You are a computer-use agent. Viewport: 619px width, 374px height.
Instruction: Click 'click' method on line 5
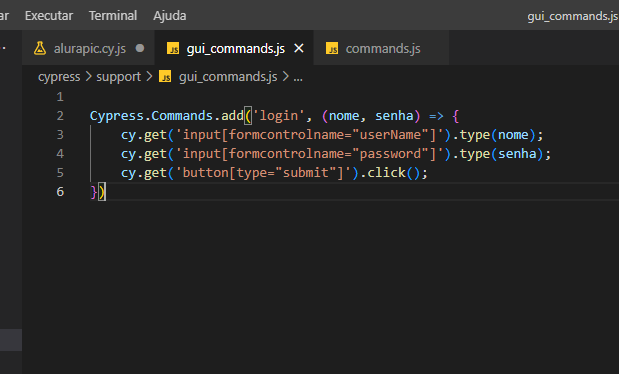click(386, 173)
